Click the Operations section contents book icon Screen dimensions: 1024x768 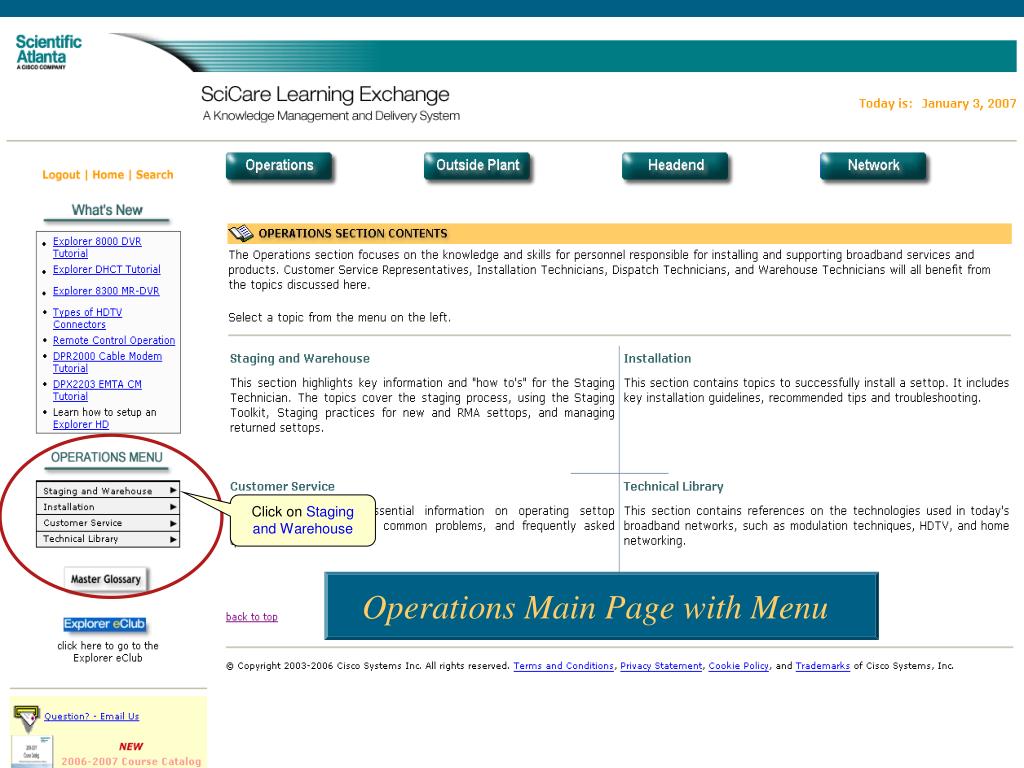point(240,233)
